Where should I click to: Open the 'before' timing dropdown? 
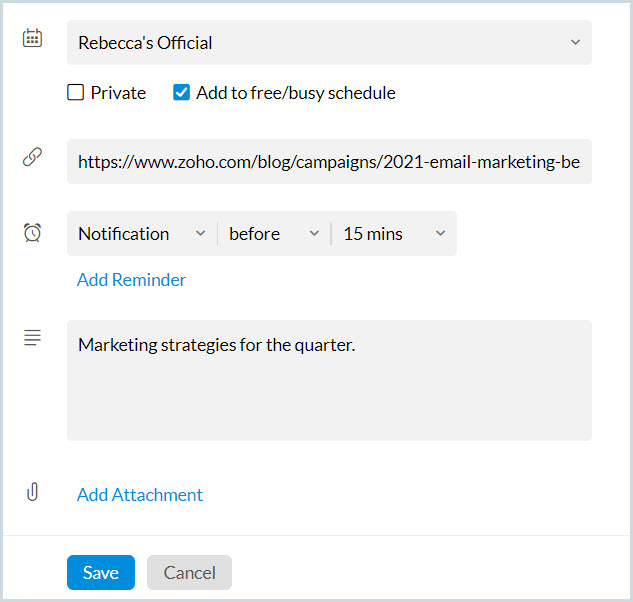[x=274, y=233]
